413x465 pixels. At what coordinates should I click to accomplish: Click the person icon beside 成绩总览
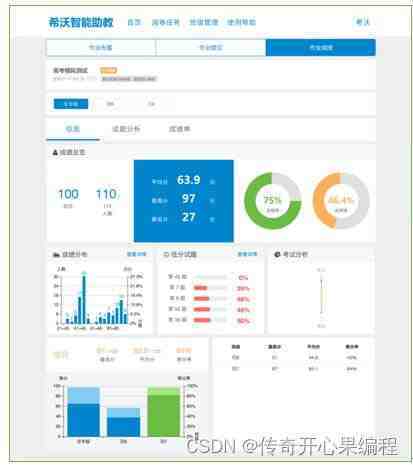55,153
